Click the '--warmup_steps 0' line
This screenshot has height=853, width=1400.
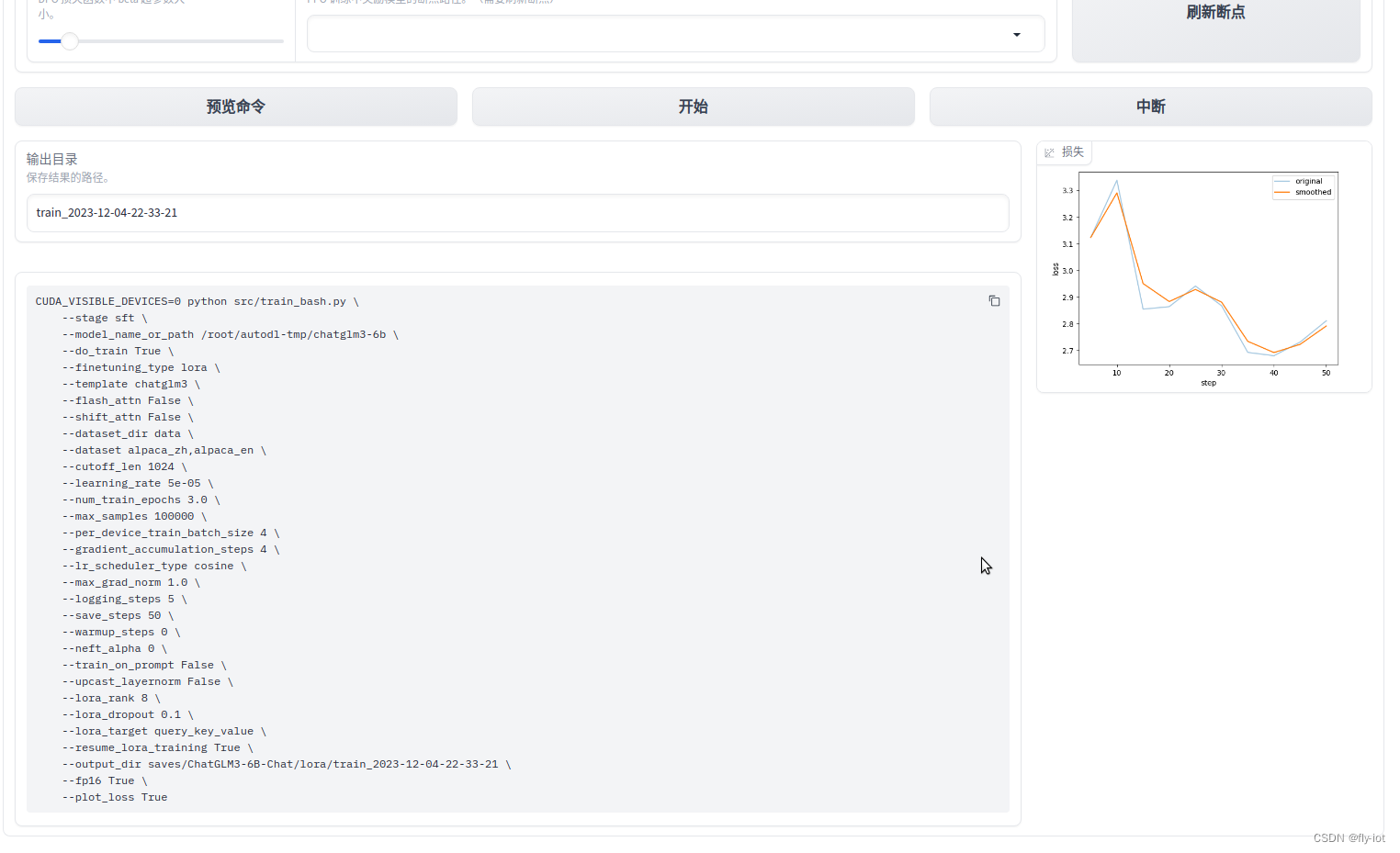point(121,632)
